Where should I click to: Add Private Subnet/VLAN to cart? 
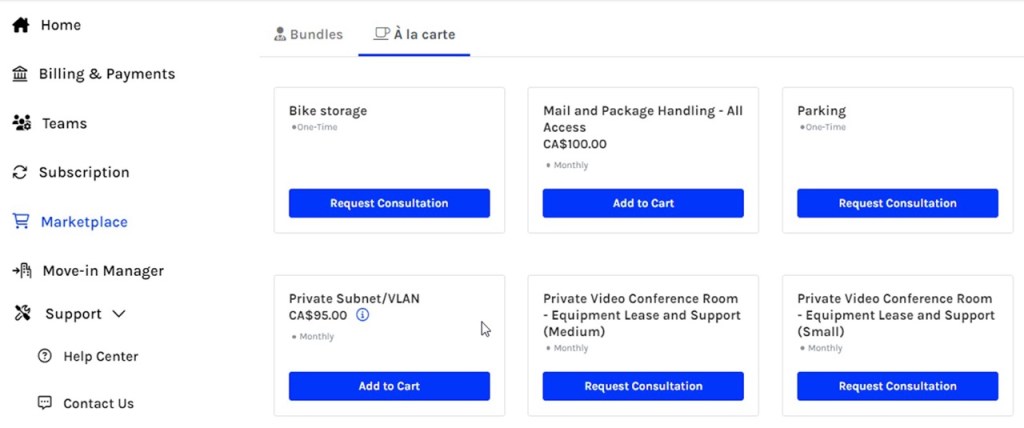point(389,386)
